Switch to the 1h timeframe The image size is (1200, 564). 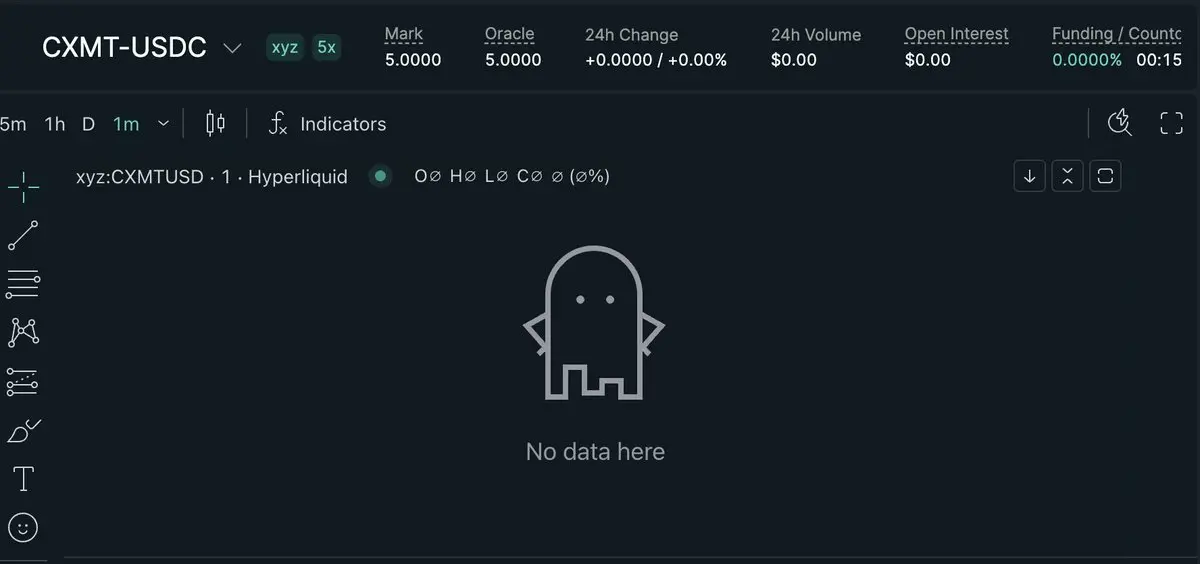coord(55,124)
